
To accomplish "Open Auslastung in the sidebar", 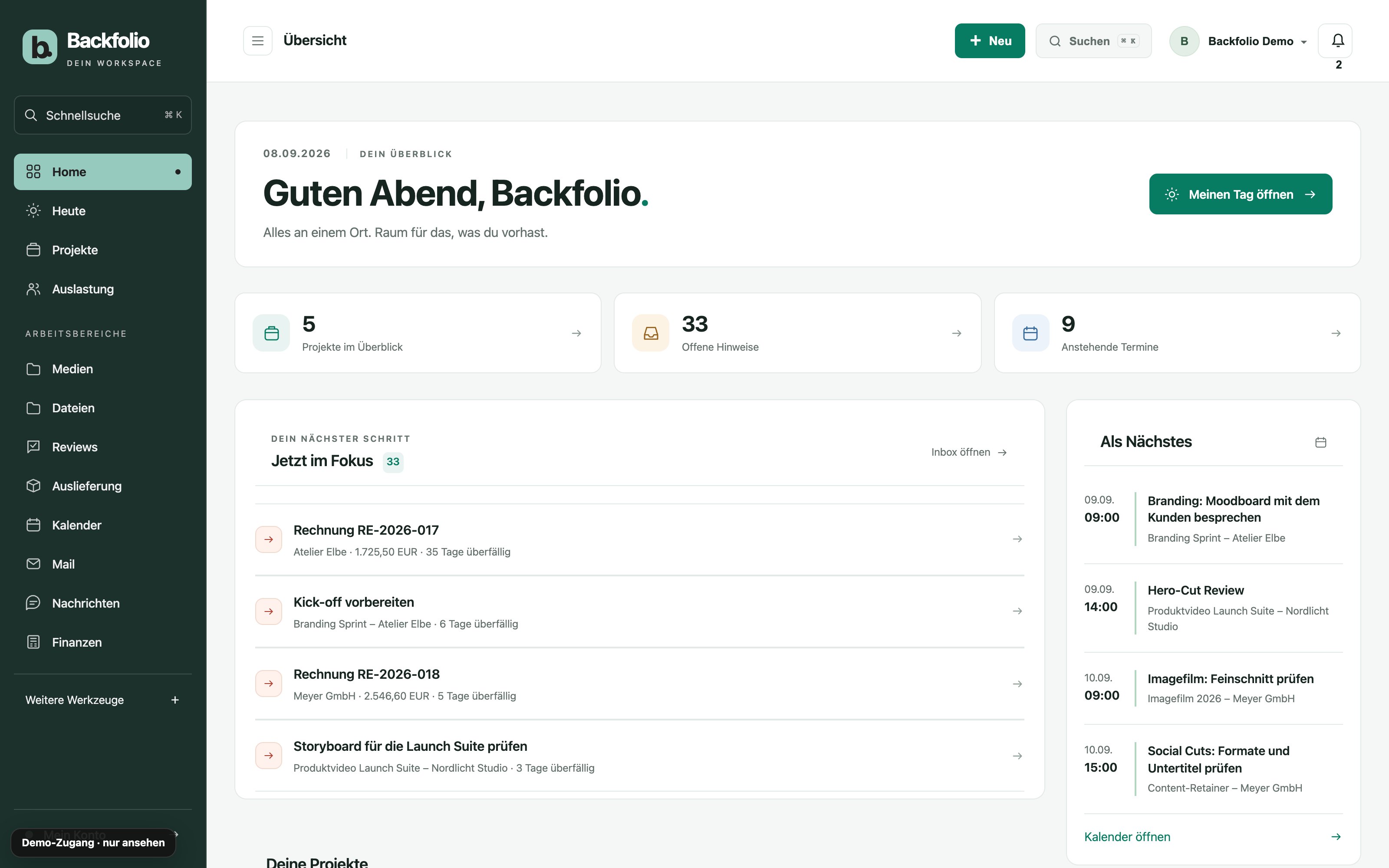I will [x=103, y=289].
